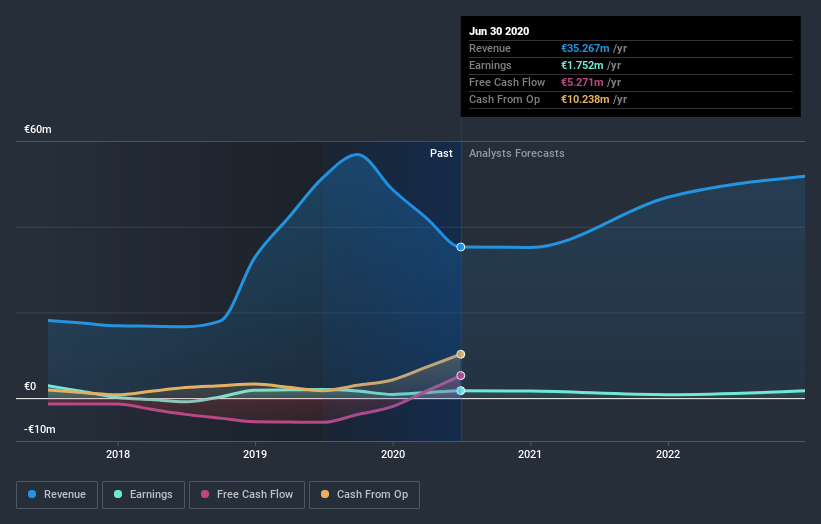Toggle the Earnings legend button

pos(143,495)
